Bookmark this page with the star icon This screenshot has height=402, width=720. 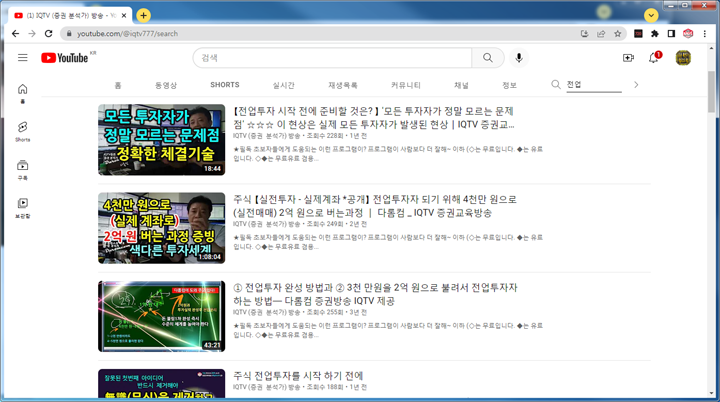(618, 34)
